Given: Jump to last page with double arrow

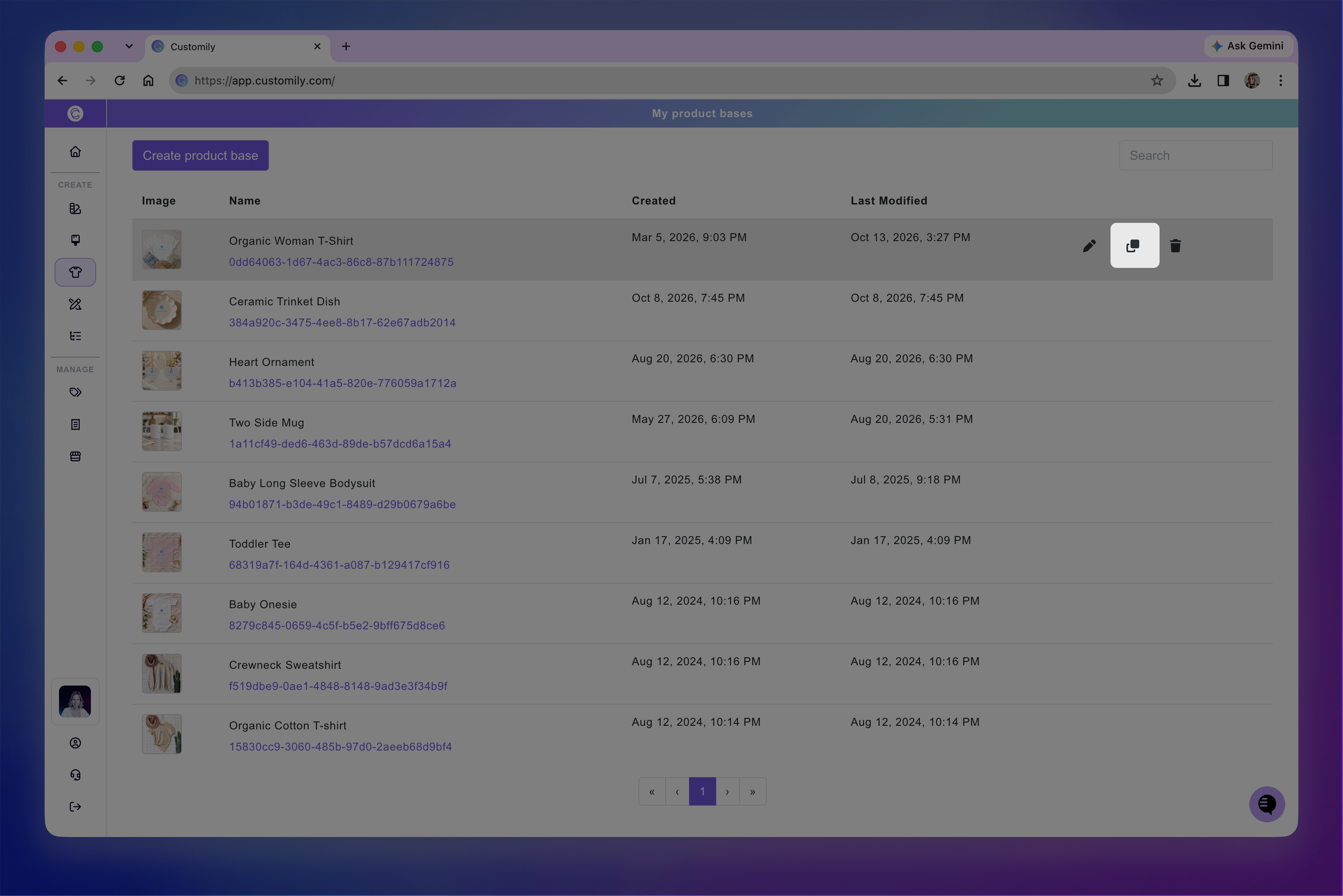Looking at the screenshot, I should 752,792.
